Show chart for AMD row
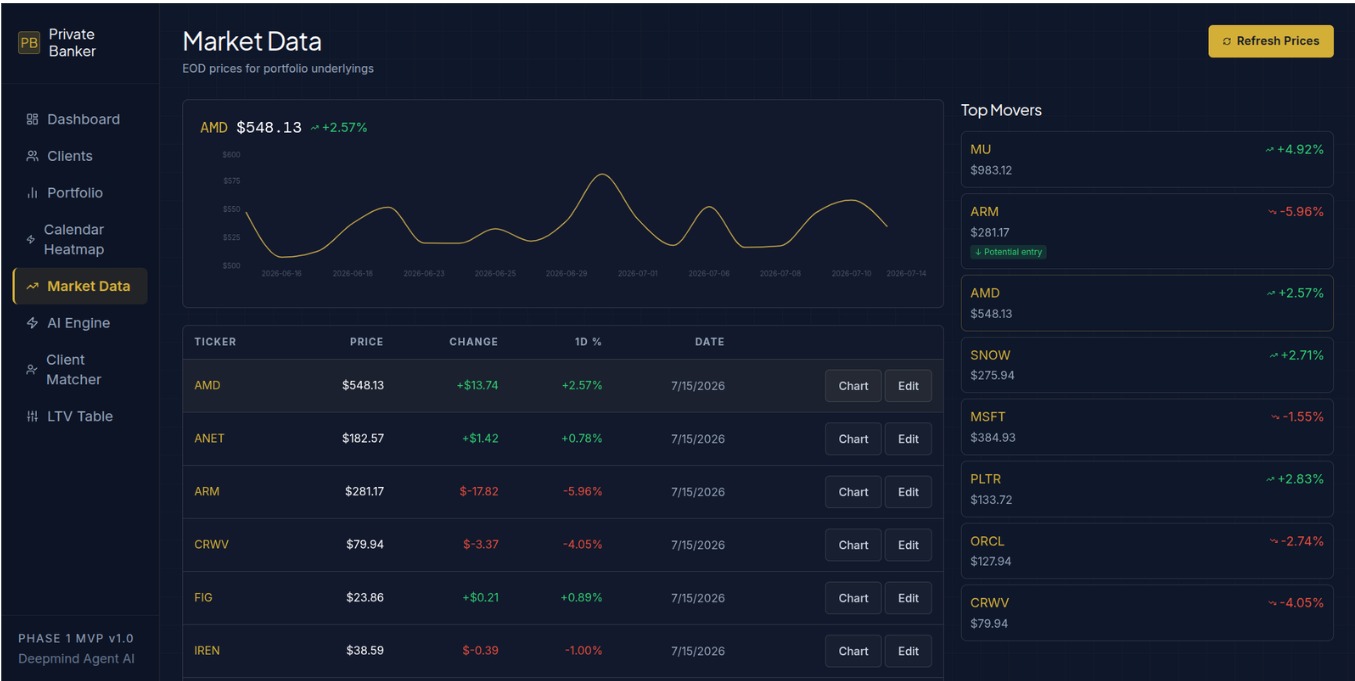Screen dimensions: 1355x681 pyautogui.click(x=853, y=386)
